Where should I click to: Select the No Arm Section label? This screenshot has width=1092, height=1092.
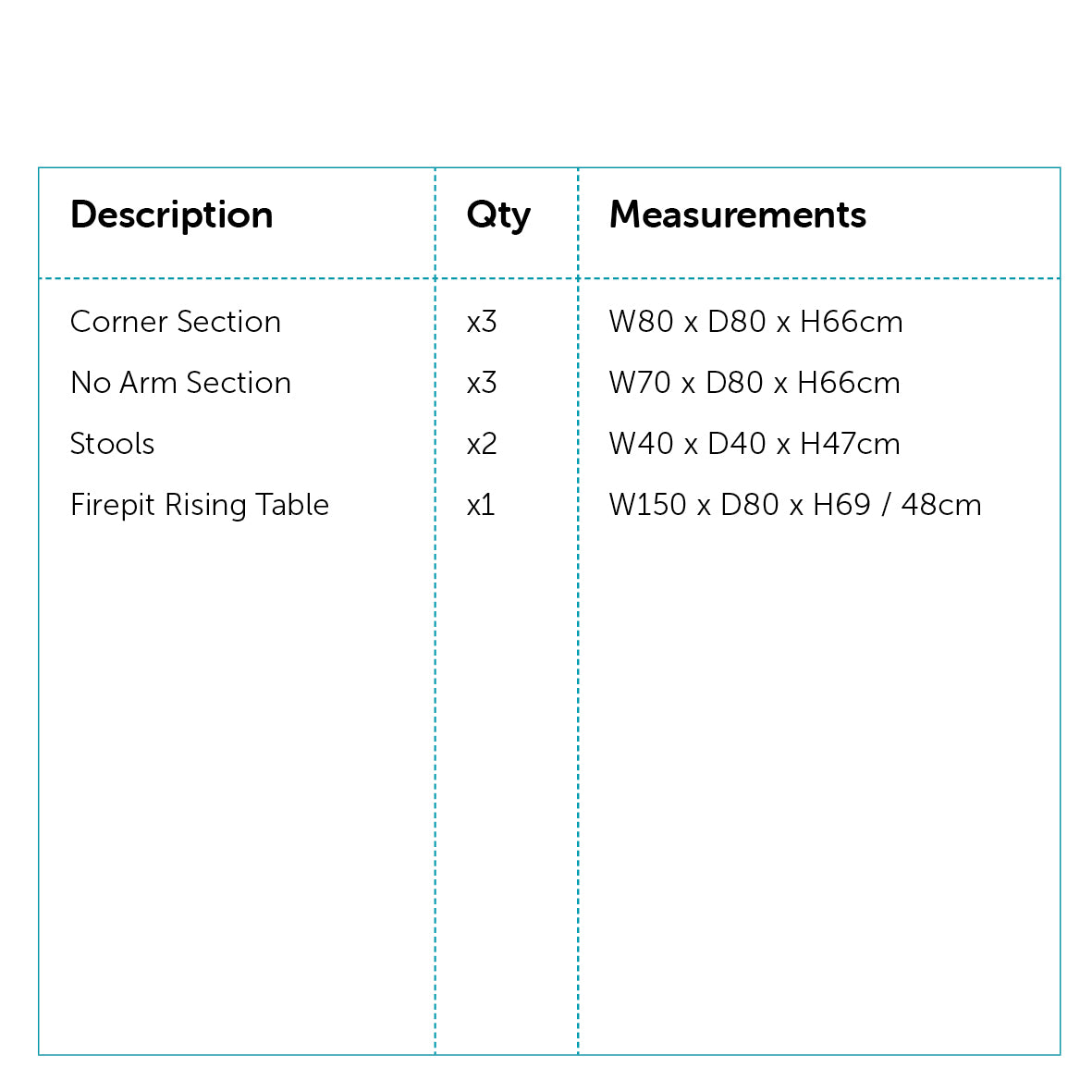pos(180,383)
